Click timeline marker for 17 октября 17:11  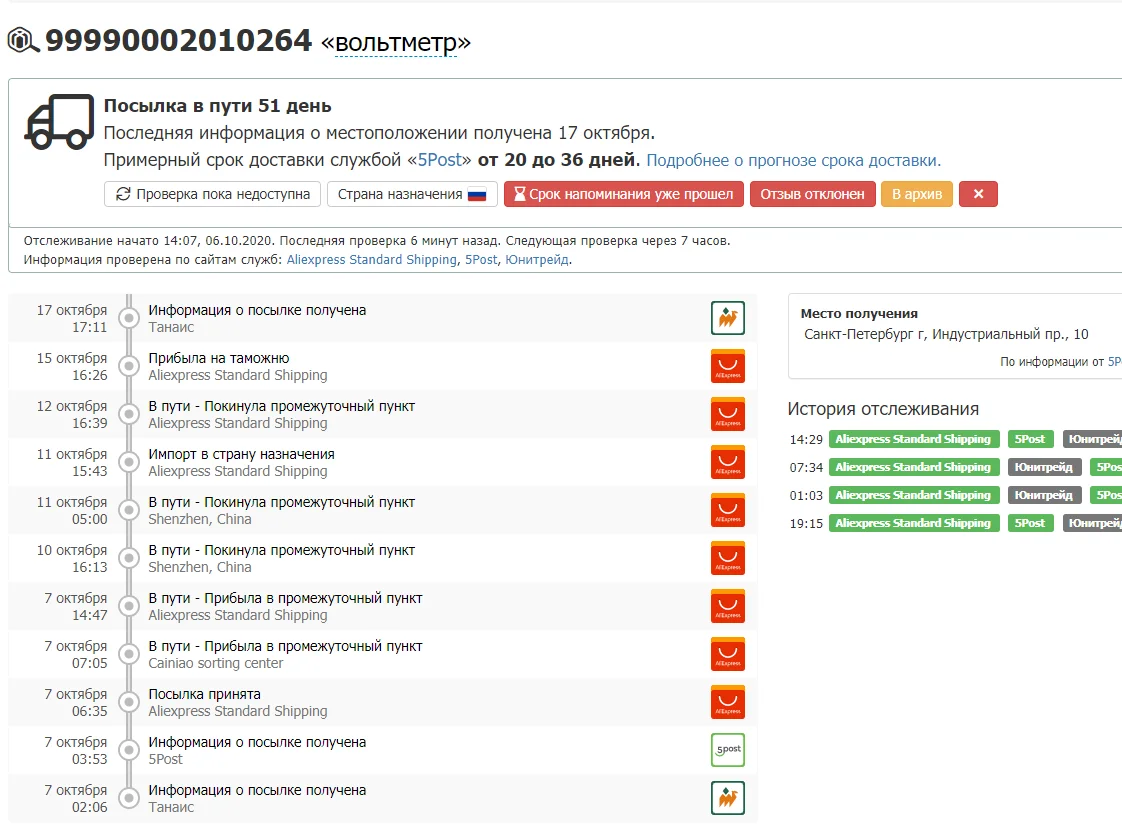129,318
